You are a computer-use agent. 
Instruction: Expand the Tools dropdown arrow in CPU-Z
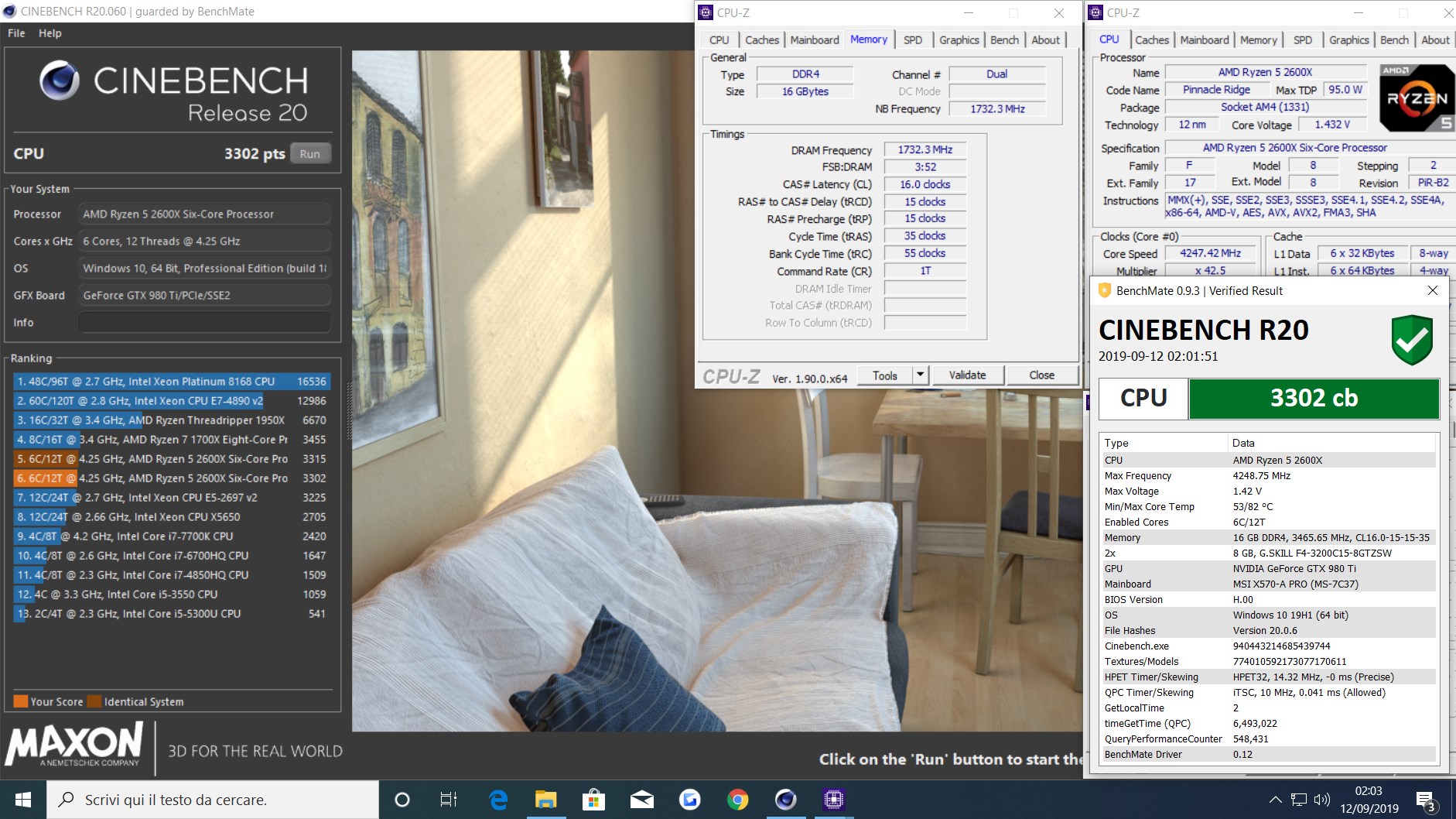click(x=920, y=375)
